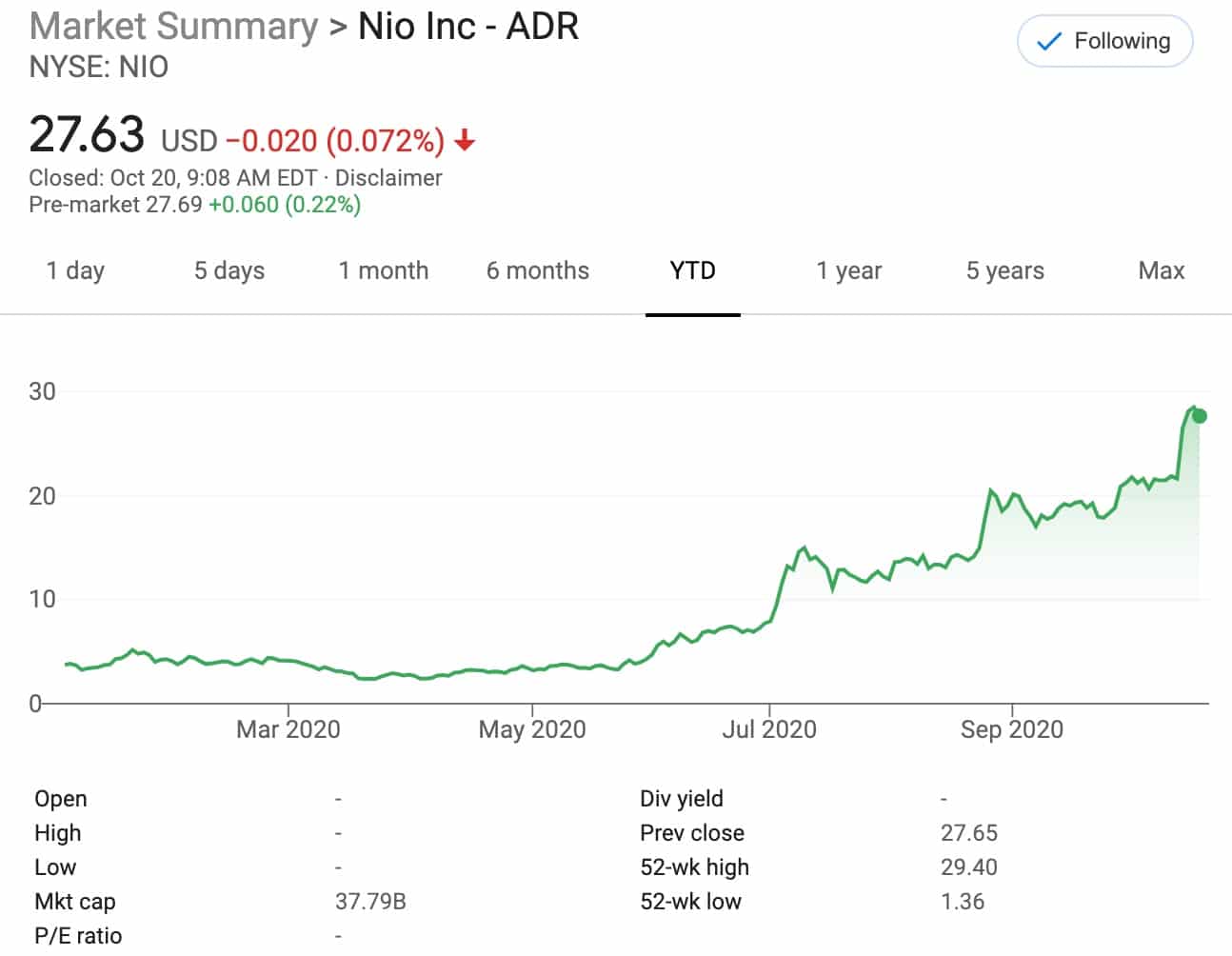Click the blue checkmark in Following button
The height and width of the screenshot is (956, 1232).
(1048, 41)
